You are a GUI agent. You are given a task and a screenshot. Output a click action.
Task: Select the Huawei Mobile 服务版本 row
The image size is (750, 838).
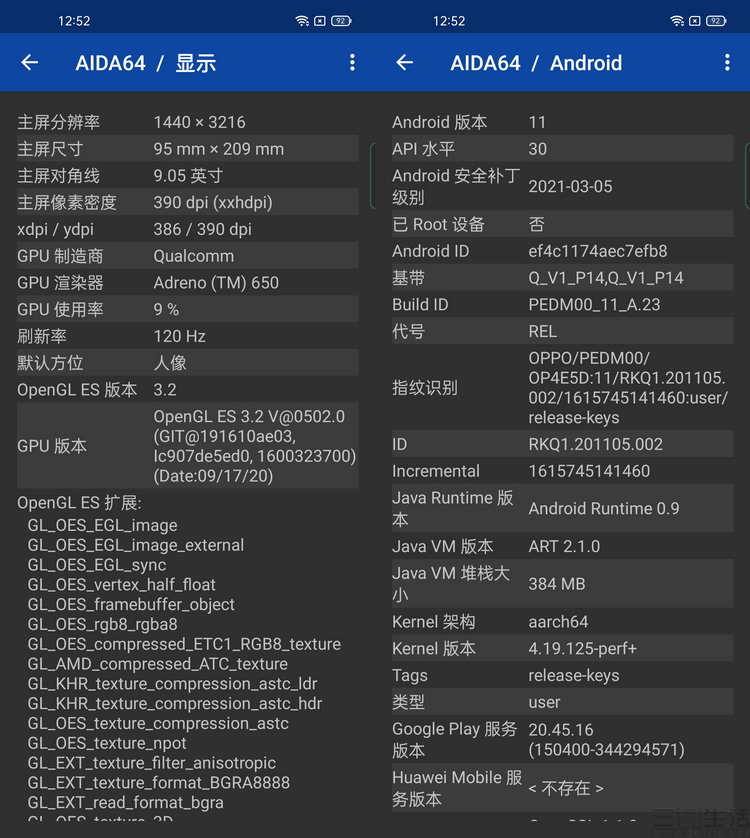pos(563,788)
